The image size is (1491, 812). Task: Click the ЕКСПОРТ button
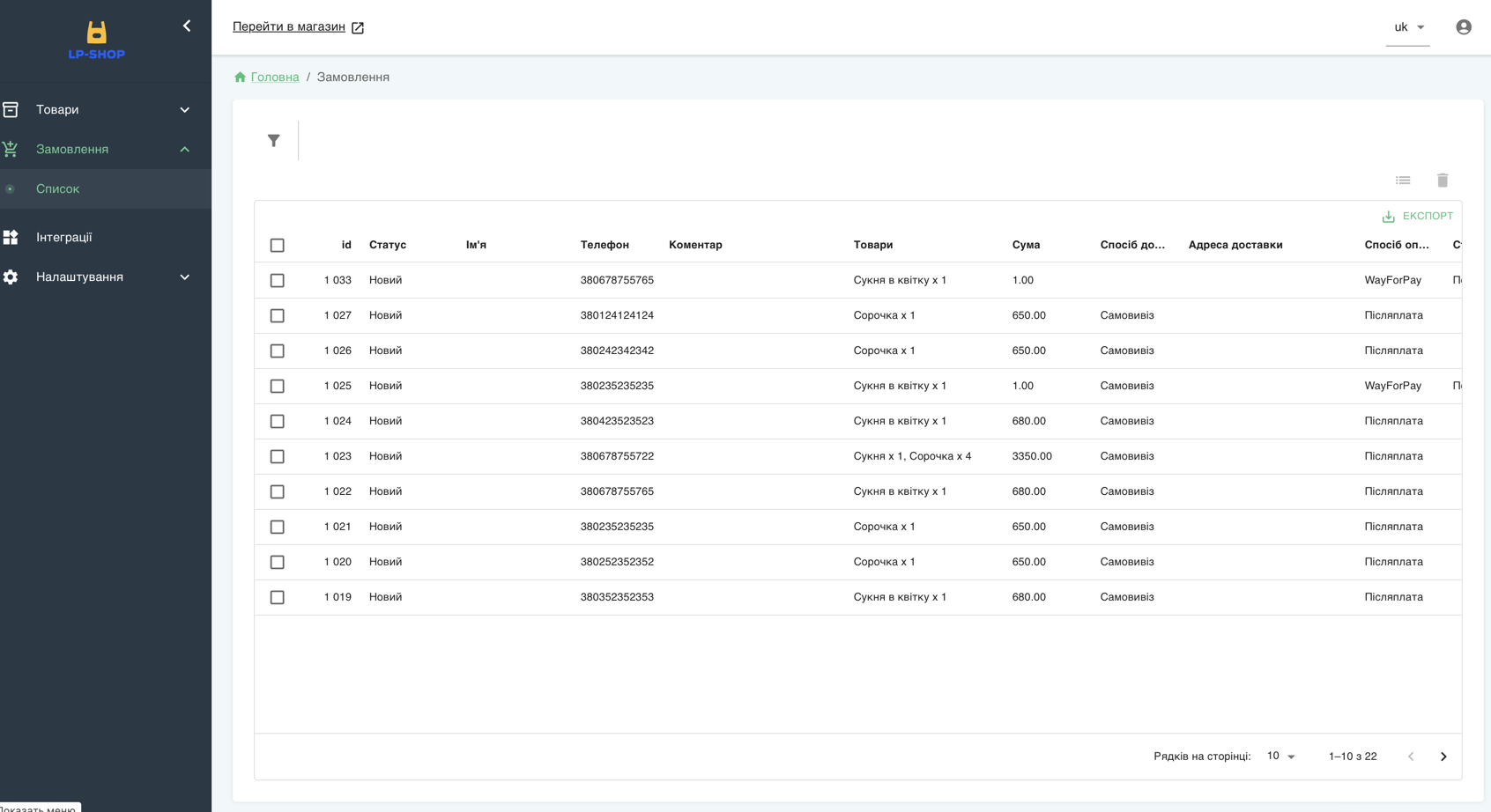(x=1417, y=217)
